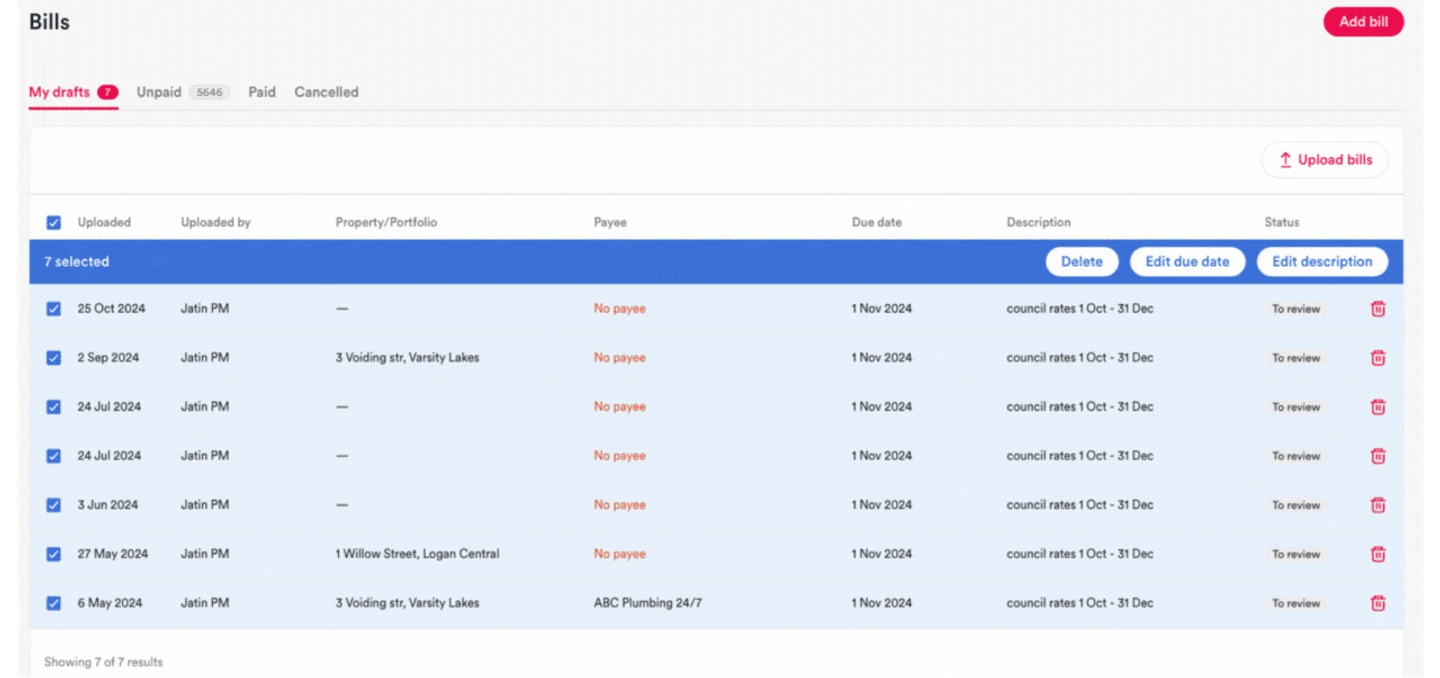Image resolution: width=1440 pixels, height=678 pixels.
Task: Delete the 25 Oct 2024 bill via trash icon
Action: pyautogui.click(x=1377, y=309)
